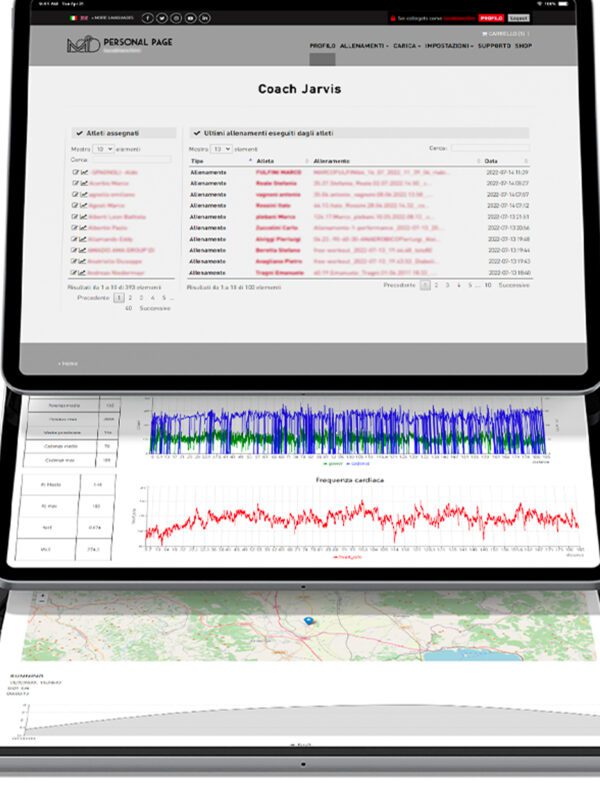
Task: Click the LinkedIn social icon
Action: tap(206, 18)
